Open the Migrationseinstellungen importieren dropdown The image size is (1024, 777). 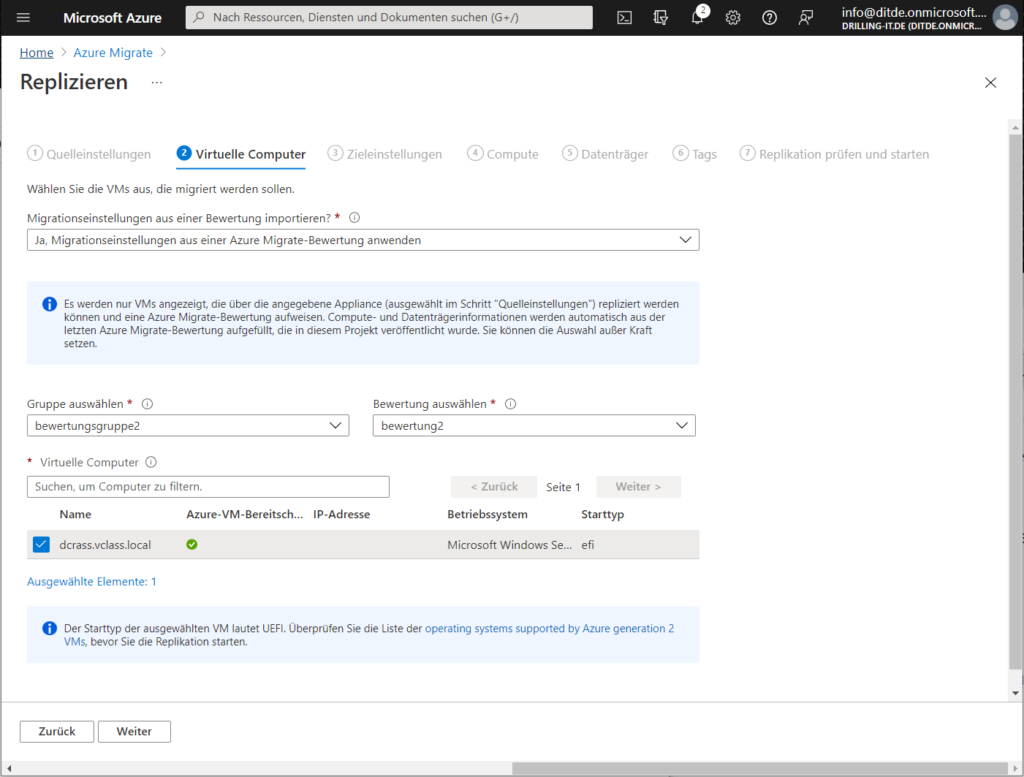[x=363, y=240]
